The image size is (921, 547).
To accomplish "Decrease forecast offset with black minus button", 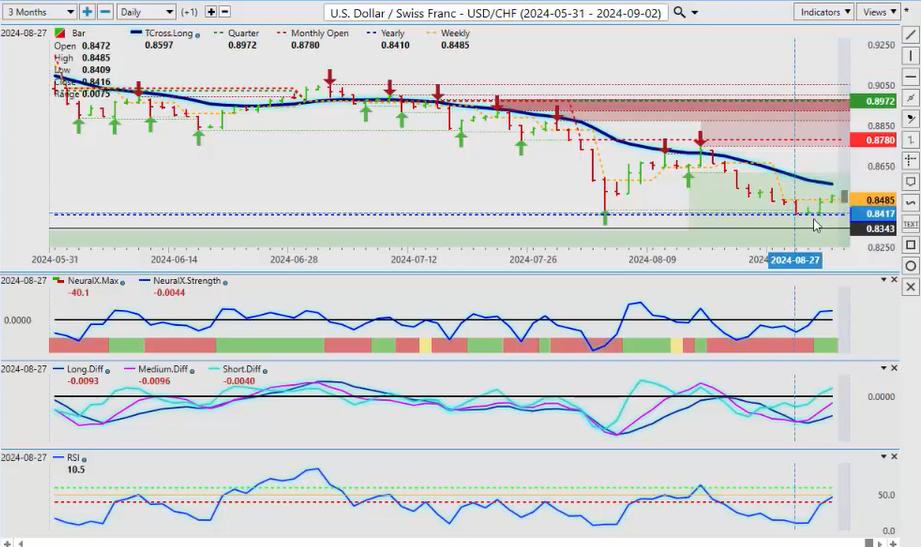I will point(224,12).
